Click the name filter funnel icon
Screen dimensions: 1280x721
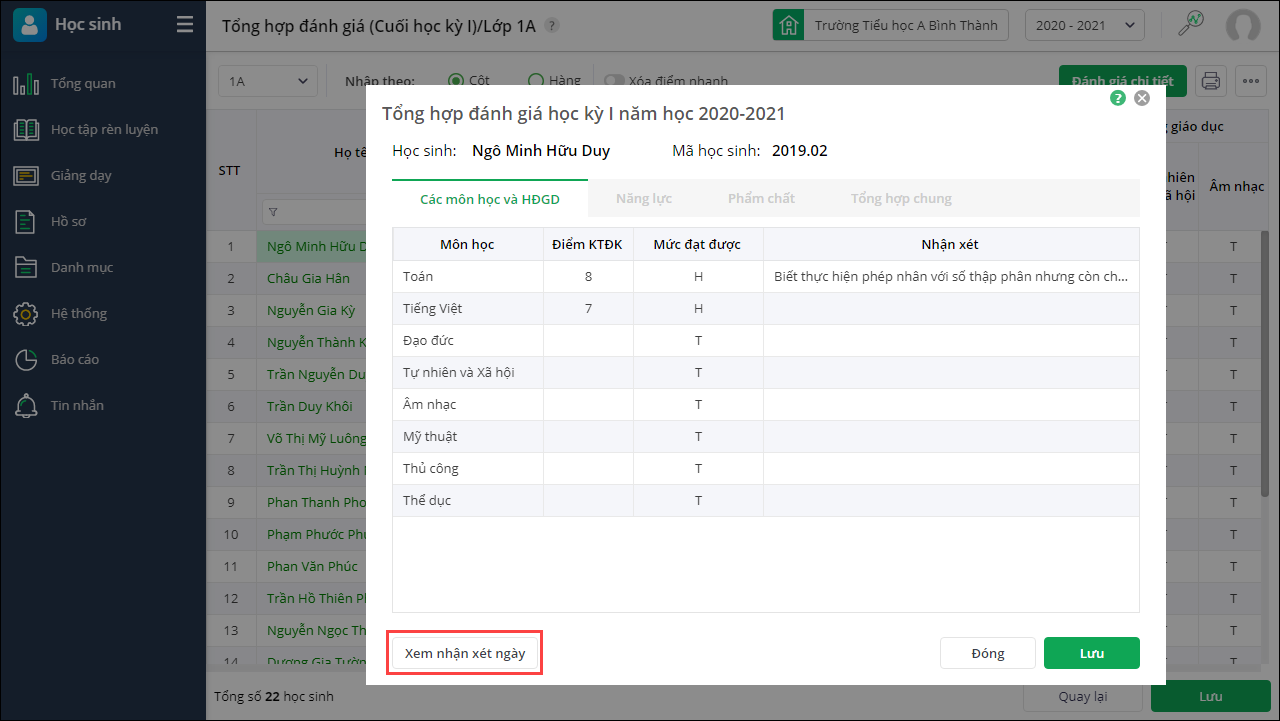click(274, 212)
